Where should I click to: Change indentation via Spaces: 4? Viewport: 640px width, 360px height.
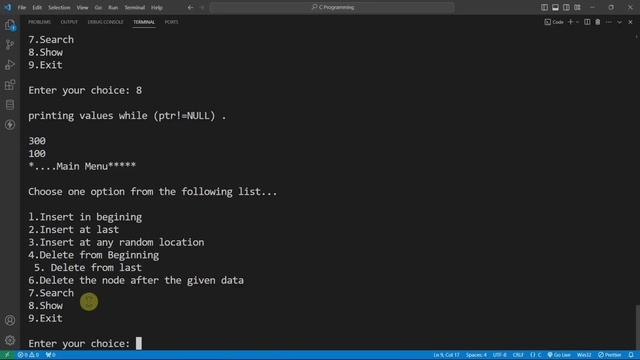476,355
